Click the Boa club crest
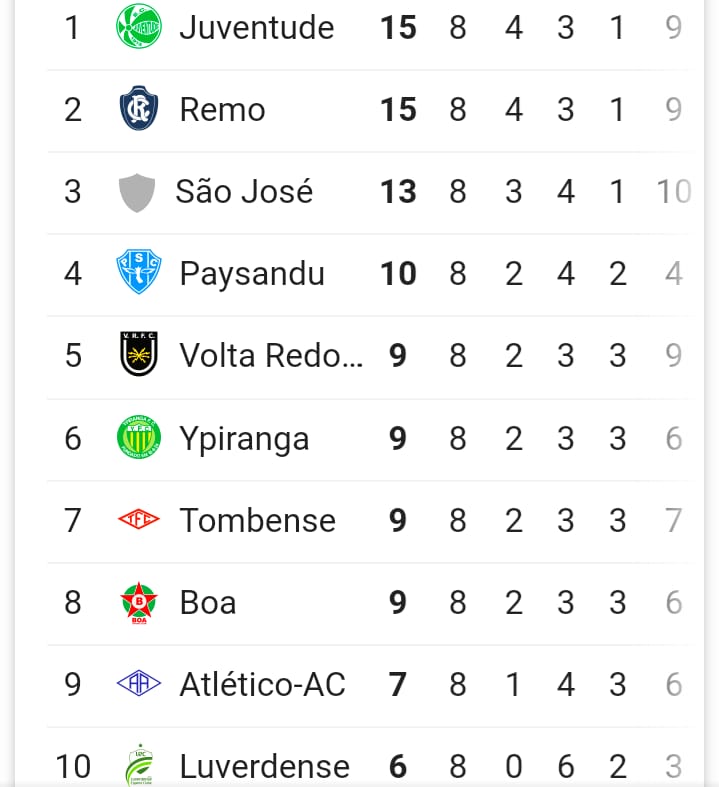 click(138, 602)
